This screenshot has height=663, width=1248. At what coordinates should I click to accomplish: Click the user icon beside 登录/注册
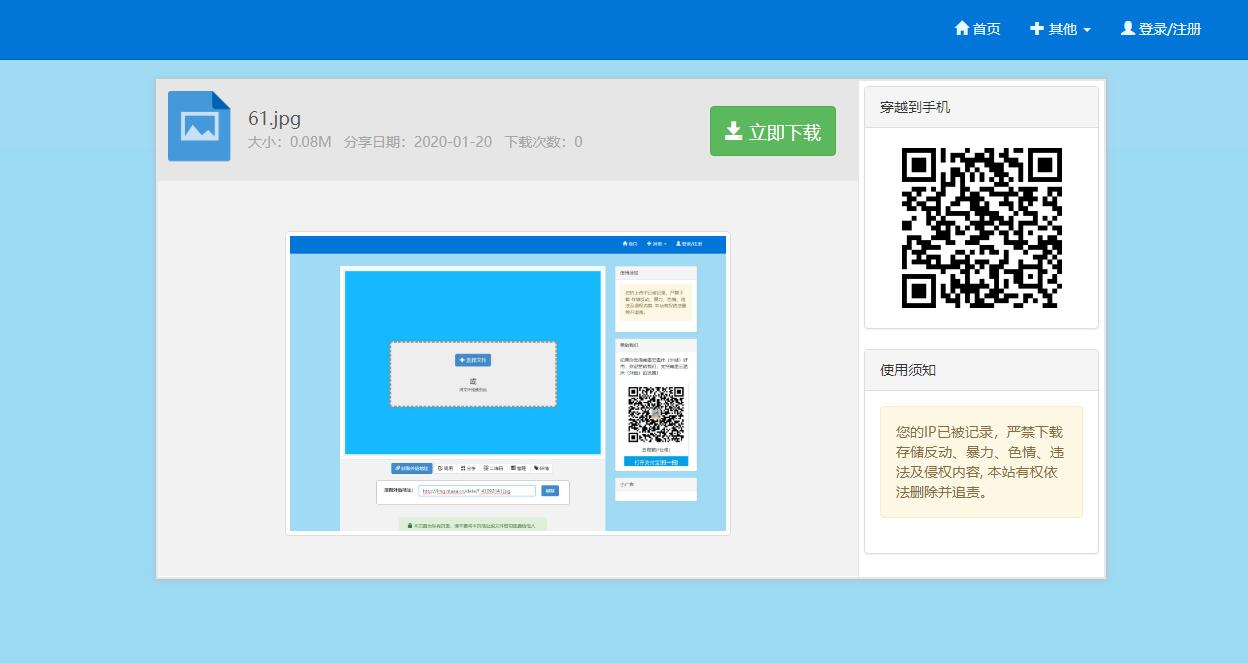tap(1128, 29)
